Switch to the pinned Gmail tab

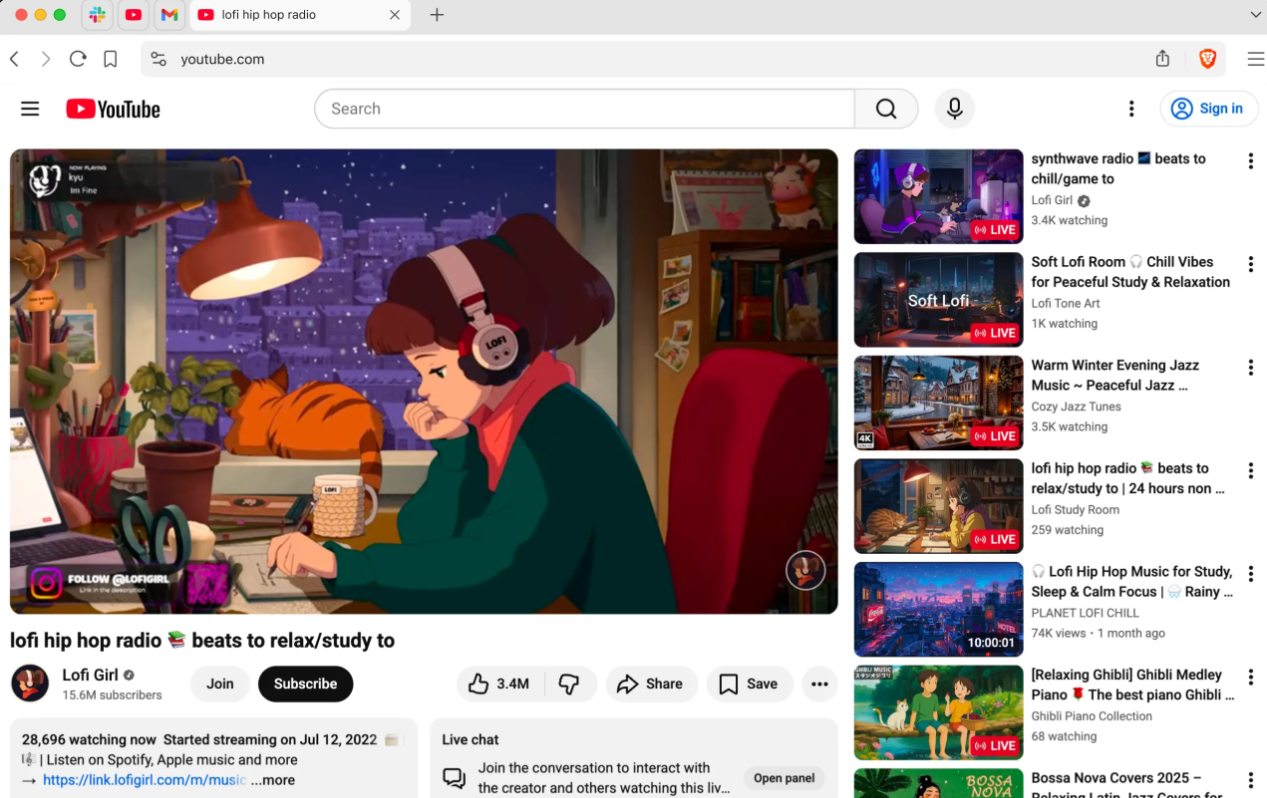tap(169, 15)
